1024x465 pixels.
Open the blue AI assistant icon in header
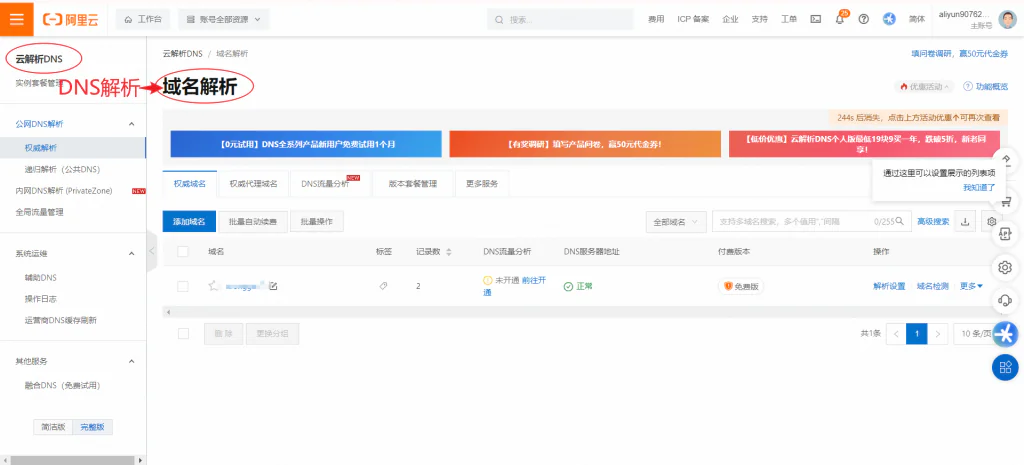[889, 19]
